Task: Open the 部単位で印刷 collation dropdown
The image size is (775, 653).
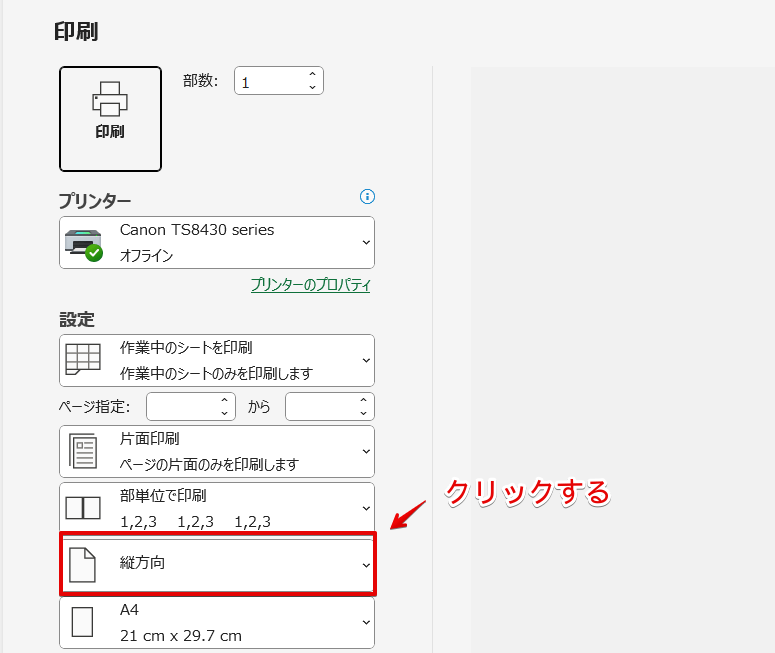Action: (217, 508)
